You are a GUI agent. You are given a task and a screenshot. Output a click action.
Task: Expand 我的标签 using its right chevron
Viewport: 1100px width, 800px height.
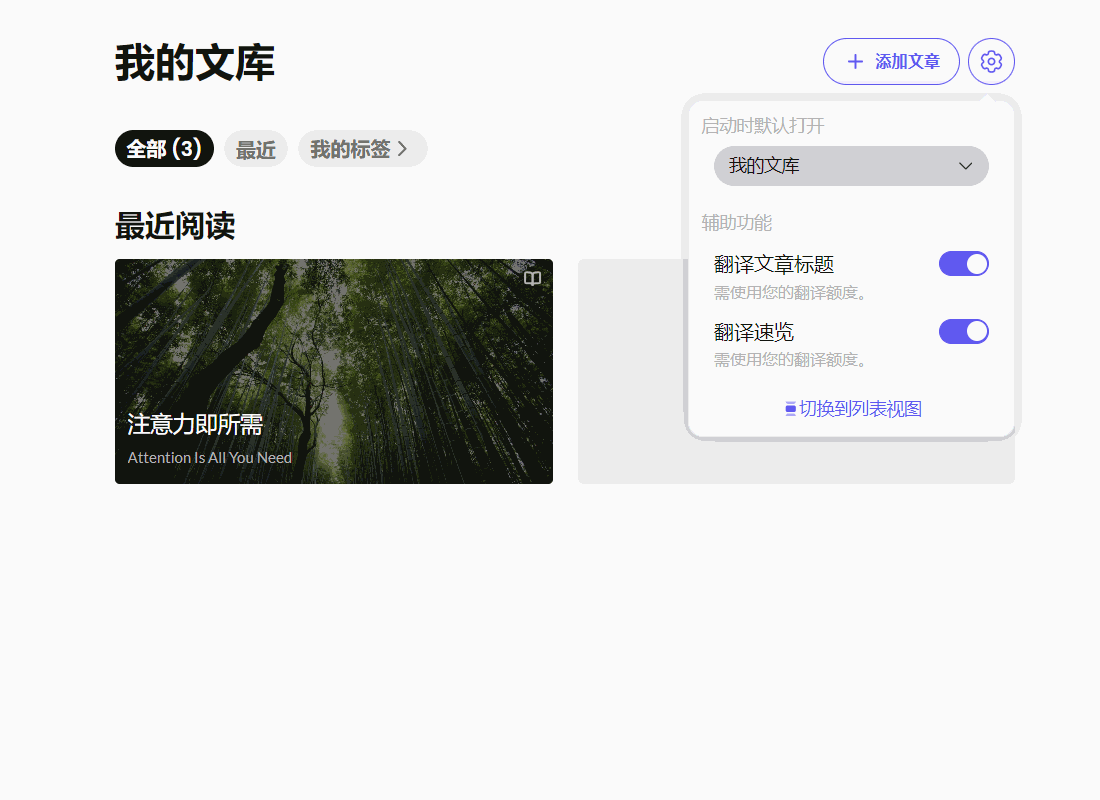(x=403, y=149)
